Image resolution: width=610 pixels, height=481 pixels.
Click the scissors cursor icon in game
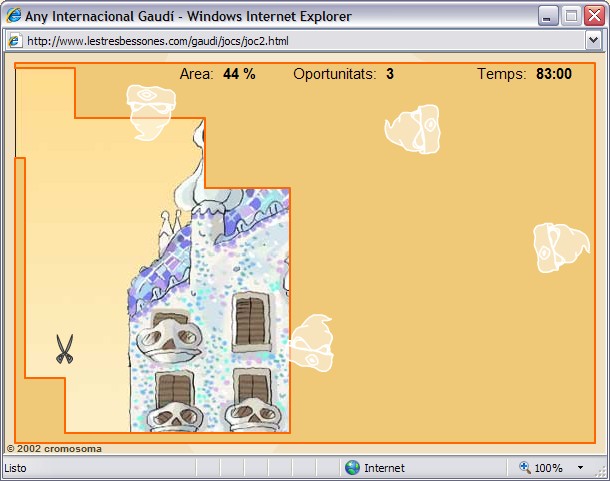click(x=65, y=349)
